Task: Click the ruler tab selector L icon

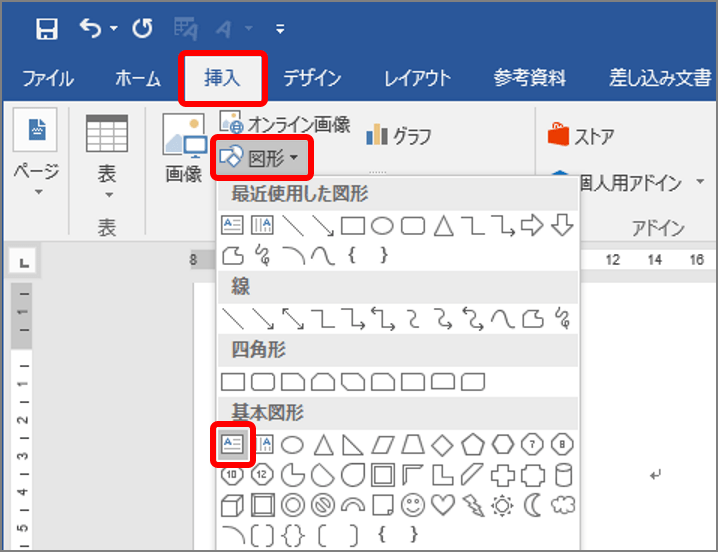Action: point(23,262)
